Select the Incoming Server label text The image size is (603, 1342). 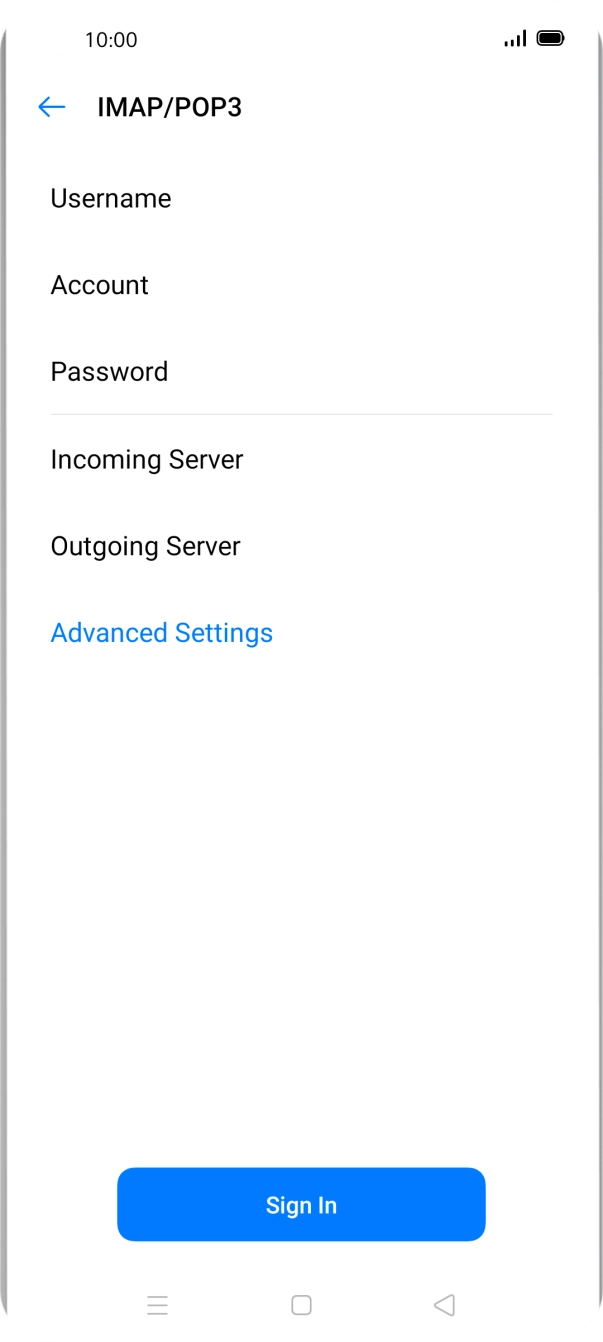pos(147,459)
